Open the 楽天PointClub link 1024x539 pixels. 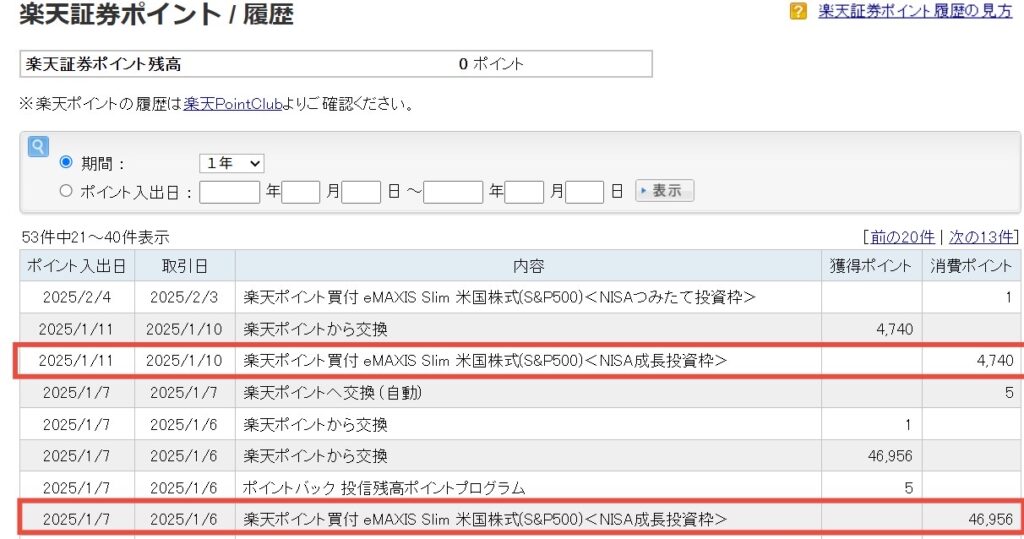click(x=232, y=104)
